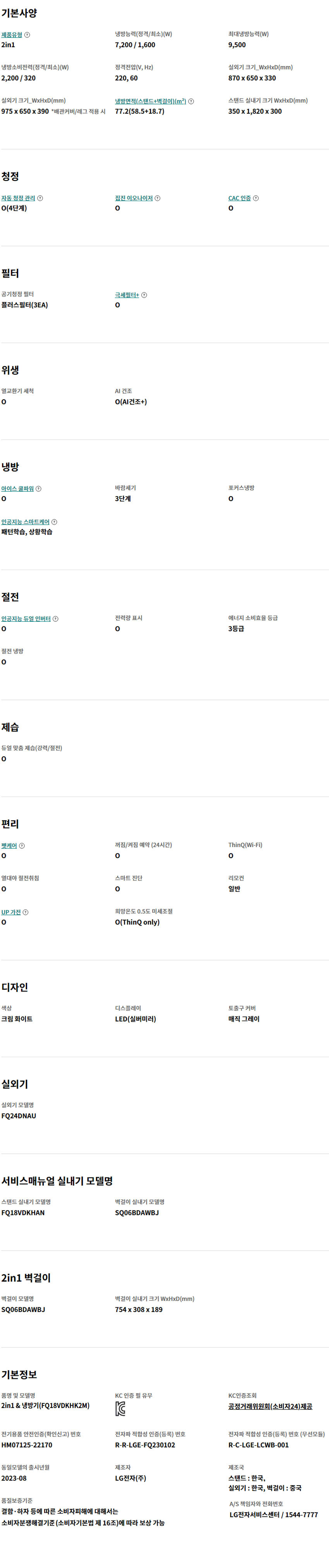329x1568 pixels.
Task: Click the help icon next to 제품유형
Action: point(27,35)
